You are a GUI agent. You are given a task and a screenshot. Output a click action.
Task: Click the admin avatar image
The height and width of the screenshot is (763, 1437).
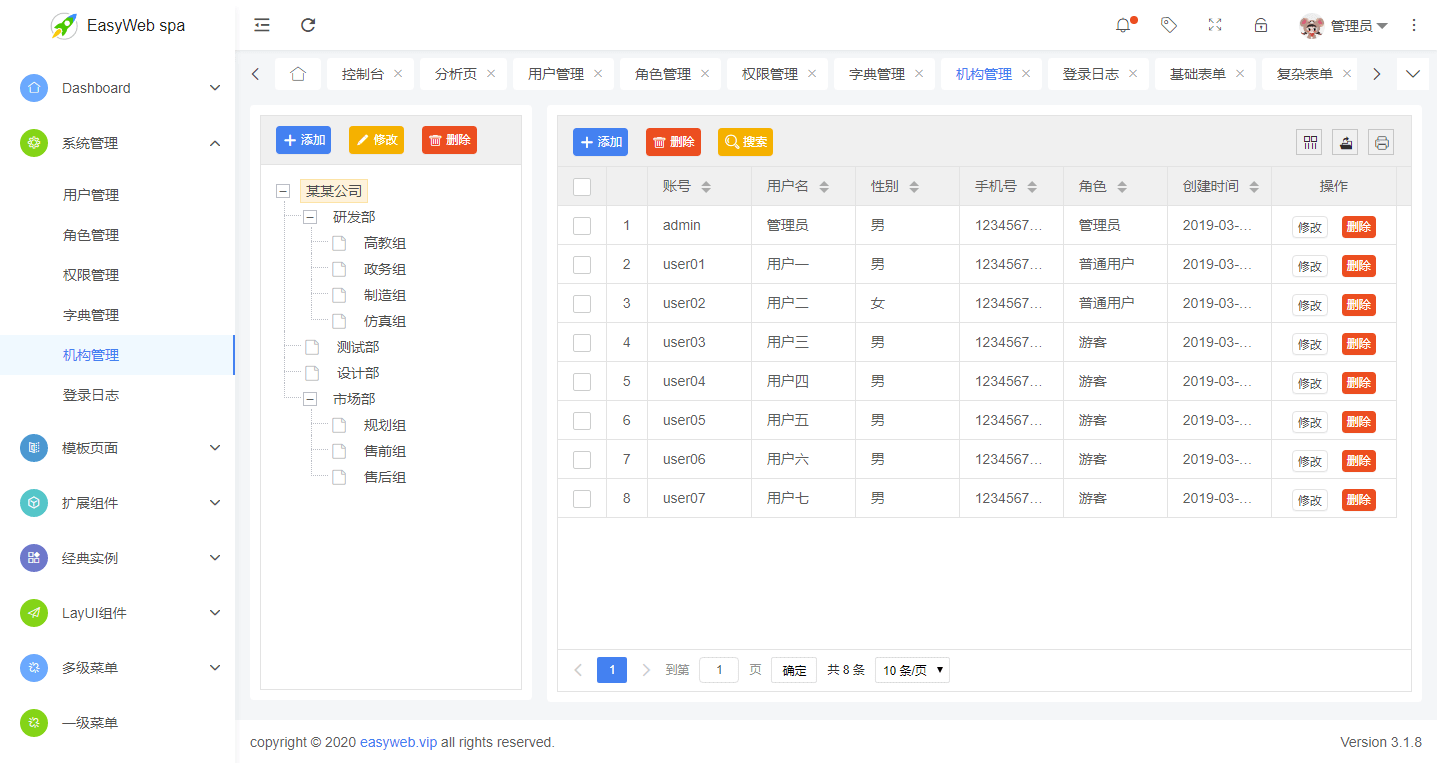tap(1311, 26)
